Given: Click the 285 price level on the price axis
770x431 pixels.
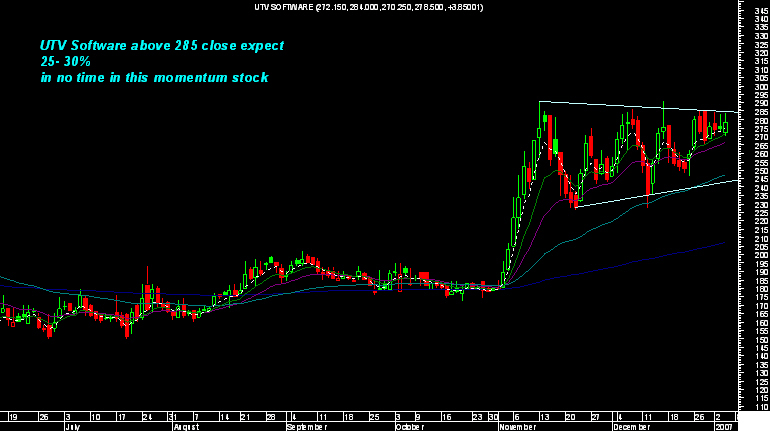Looking at the screenshot, I should click(762, 112).
